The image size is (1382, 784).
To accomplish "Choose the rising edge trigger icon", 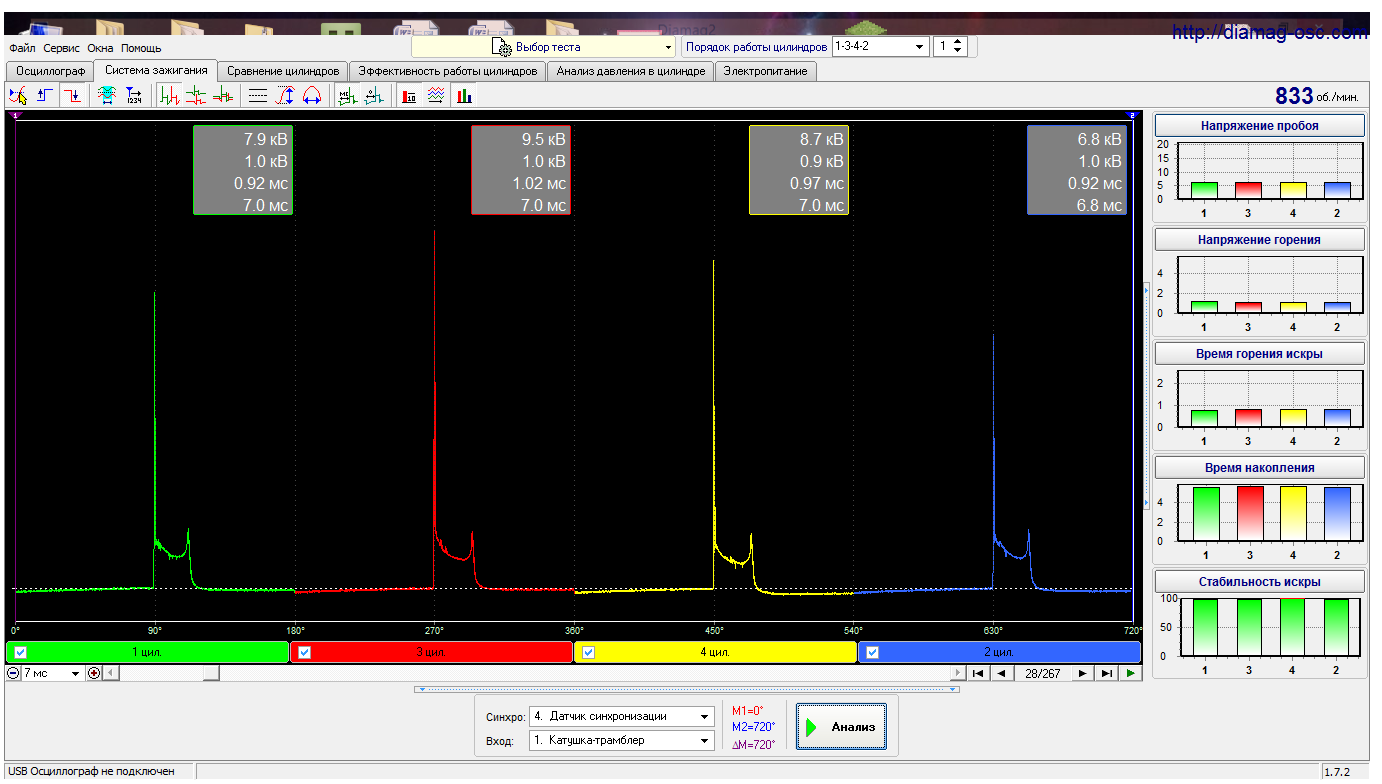I will [45, 96].
